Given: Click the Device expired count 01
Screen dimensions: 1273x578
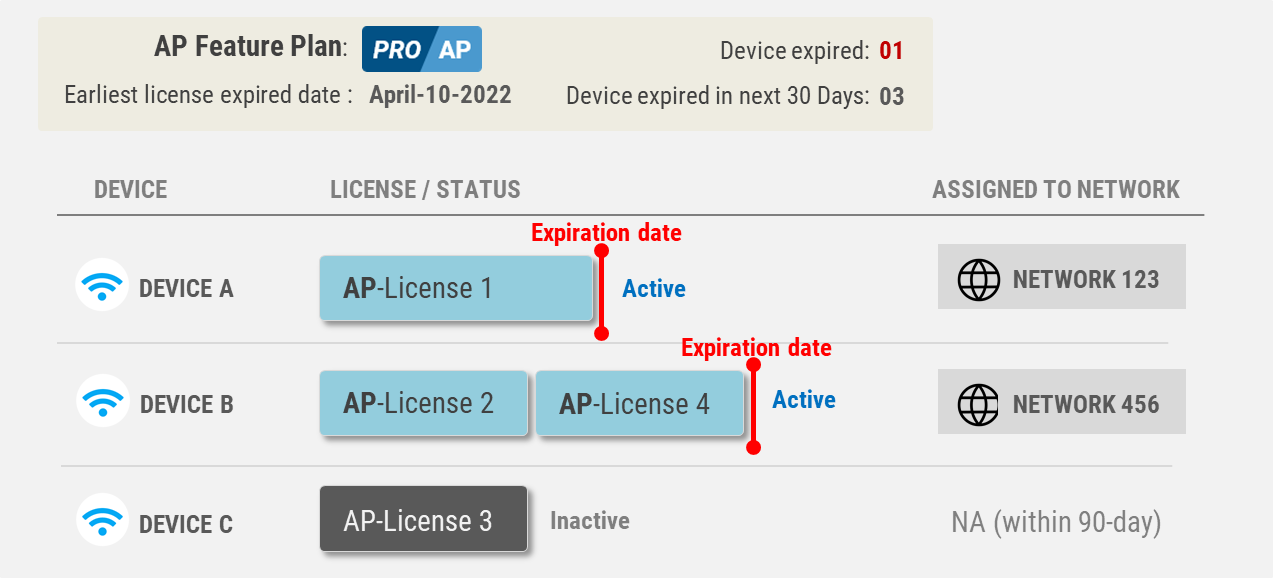Looking at the screenshot, I should click(x=891, y=51).
